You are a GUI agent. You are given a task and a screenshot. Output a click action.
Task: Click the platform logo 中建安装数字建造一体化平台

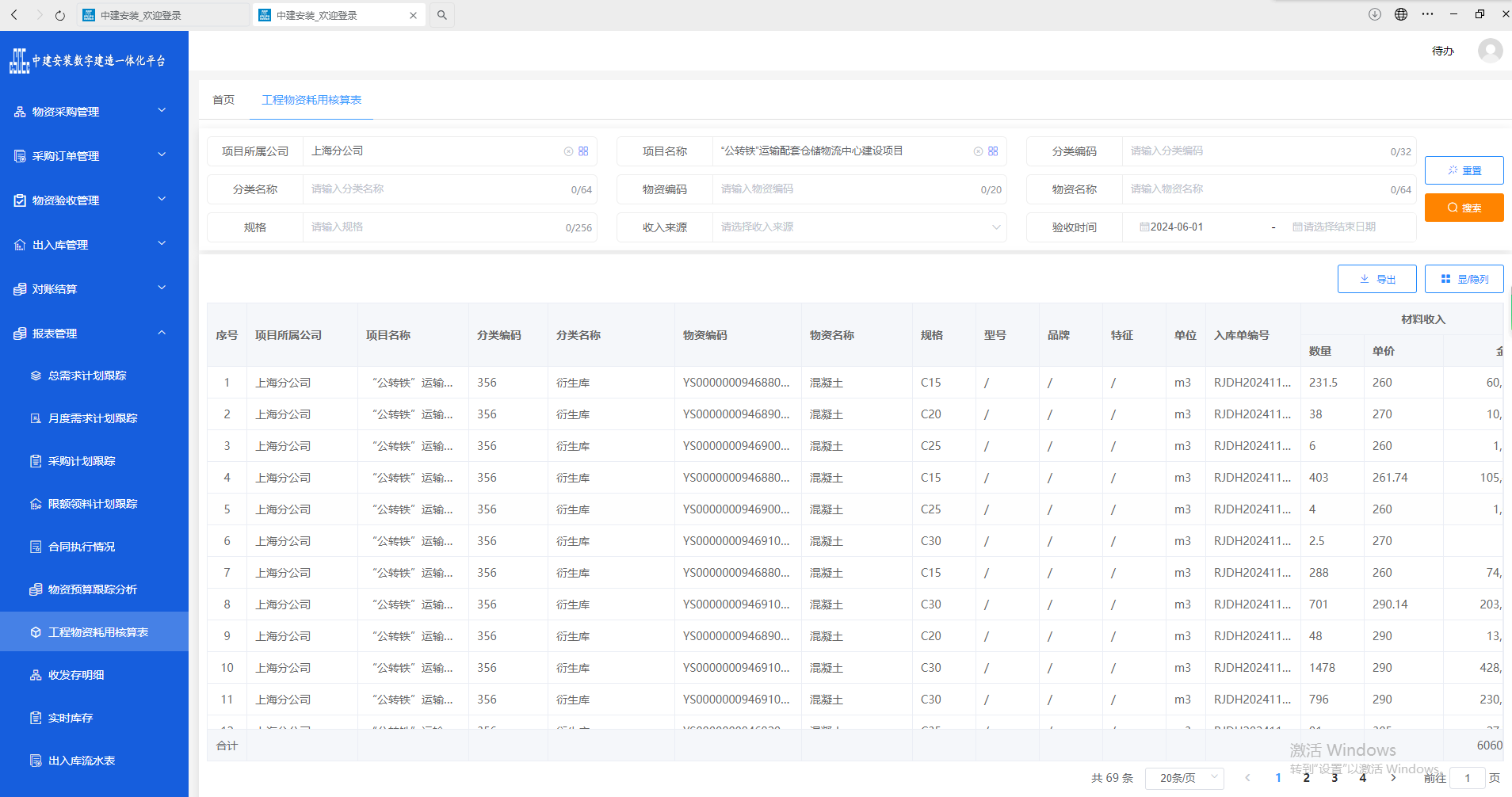(x=87, y=61)
